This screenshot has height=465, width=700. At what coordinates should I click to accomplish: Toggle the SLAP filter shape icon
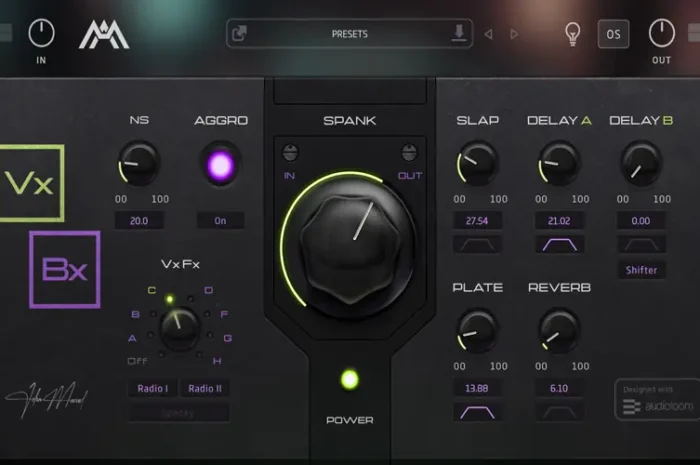point(477,245)
